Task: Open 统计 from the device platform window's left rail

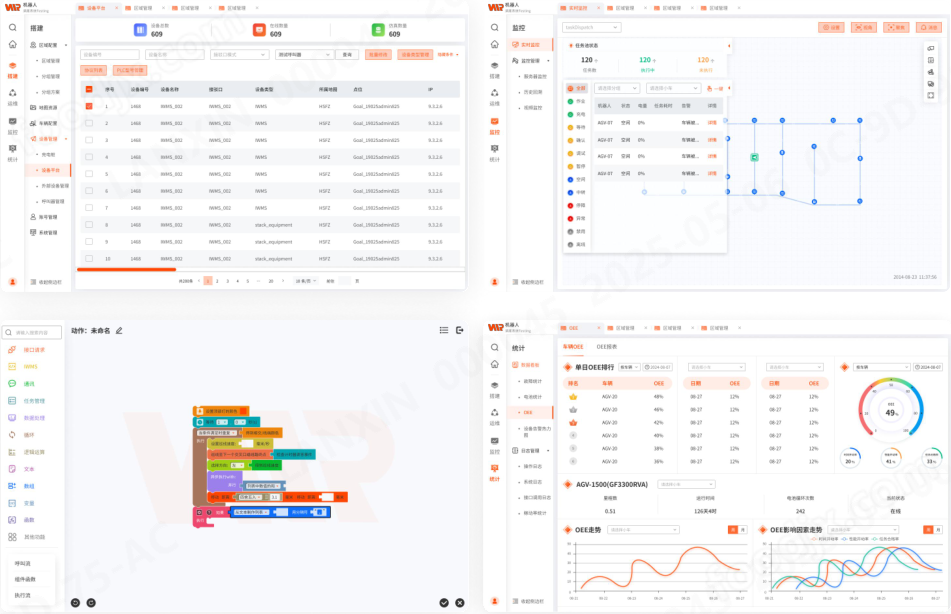Action: tap(12, 152)
